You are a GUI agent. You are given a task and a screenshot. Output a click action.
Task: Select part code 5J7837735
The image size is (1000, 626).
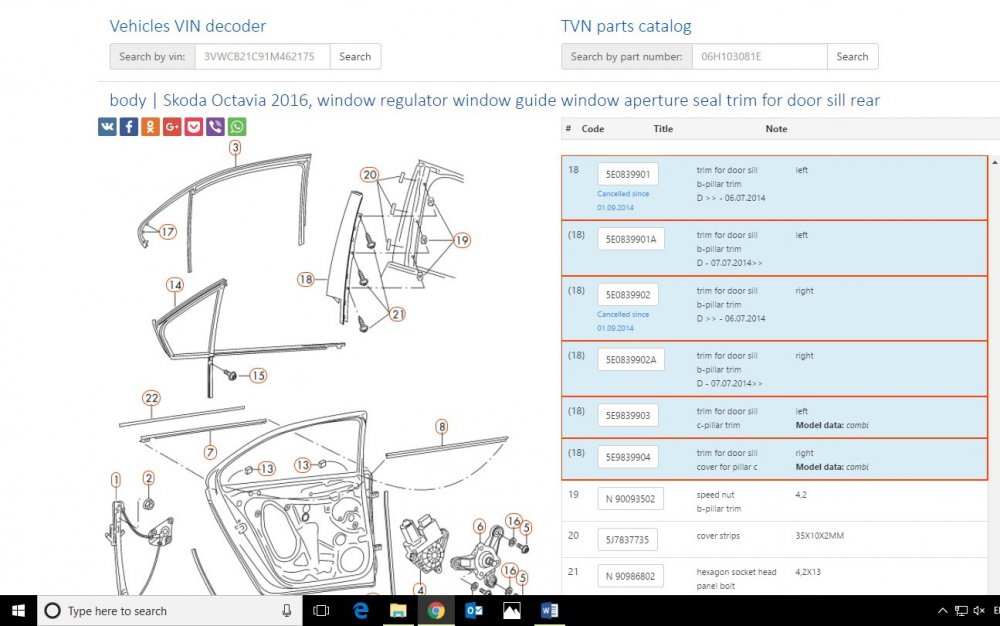(x=627, y=539)
